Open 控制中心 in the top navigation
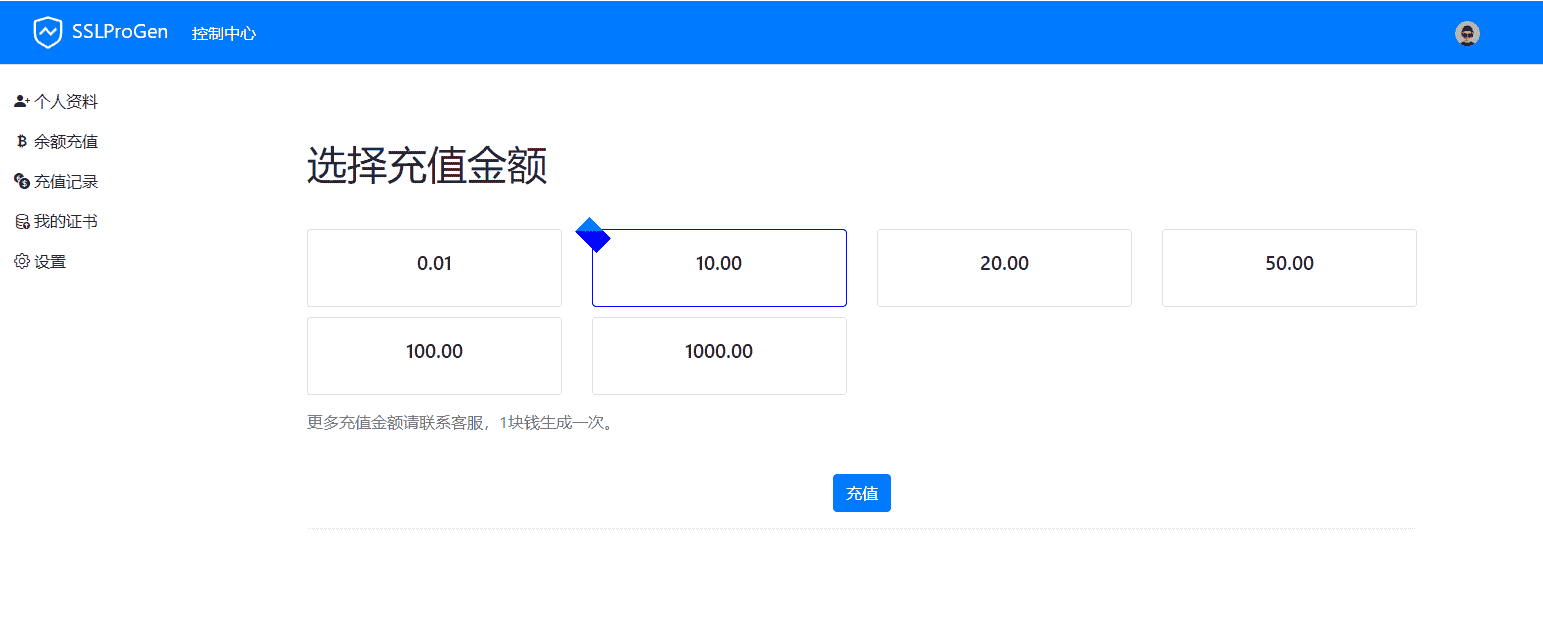Image resolution: width=1543 pixels, height=636 pixels. (x=224, y=33)
